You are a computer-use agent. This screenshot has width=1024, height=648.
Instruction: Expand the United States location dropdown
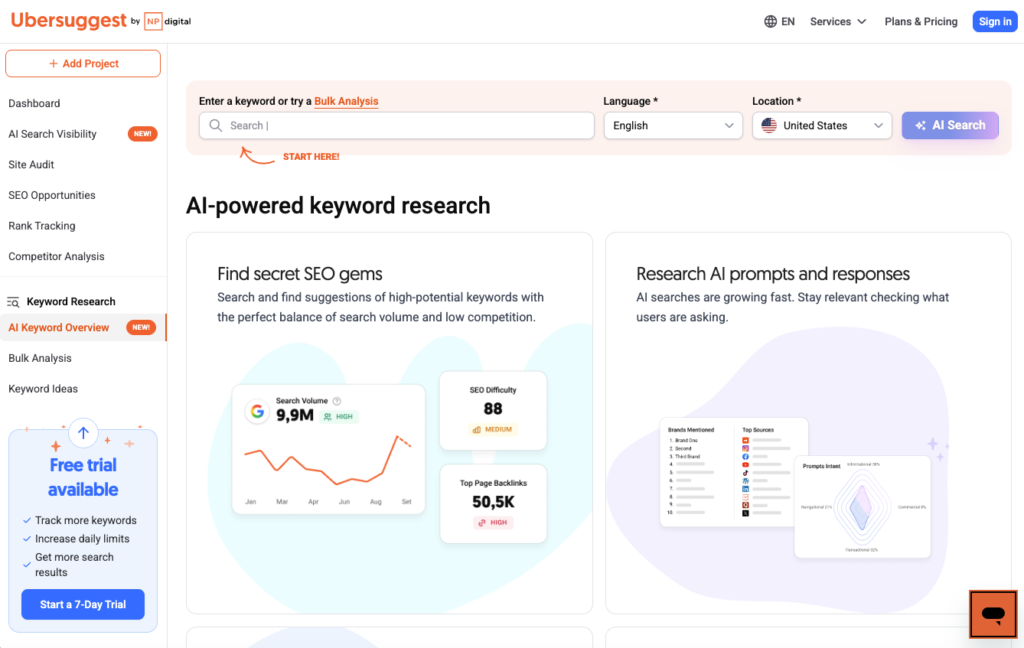(821, 125)
